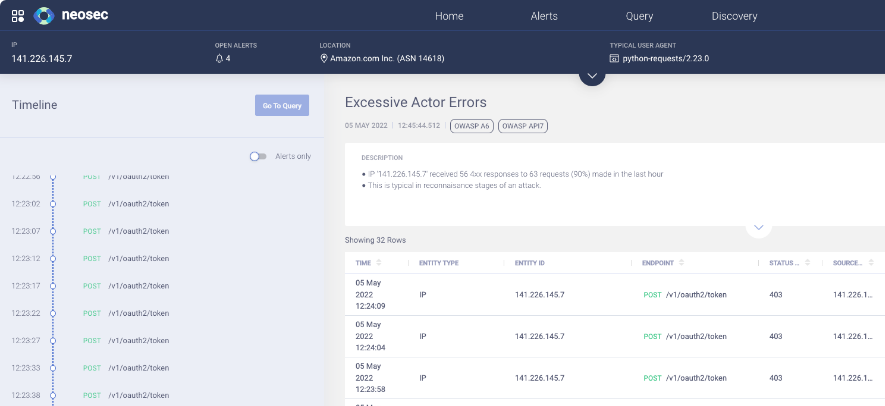Select timeline marker at 12:23:27

pos(53,340)
